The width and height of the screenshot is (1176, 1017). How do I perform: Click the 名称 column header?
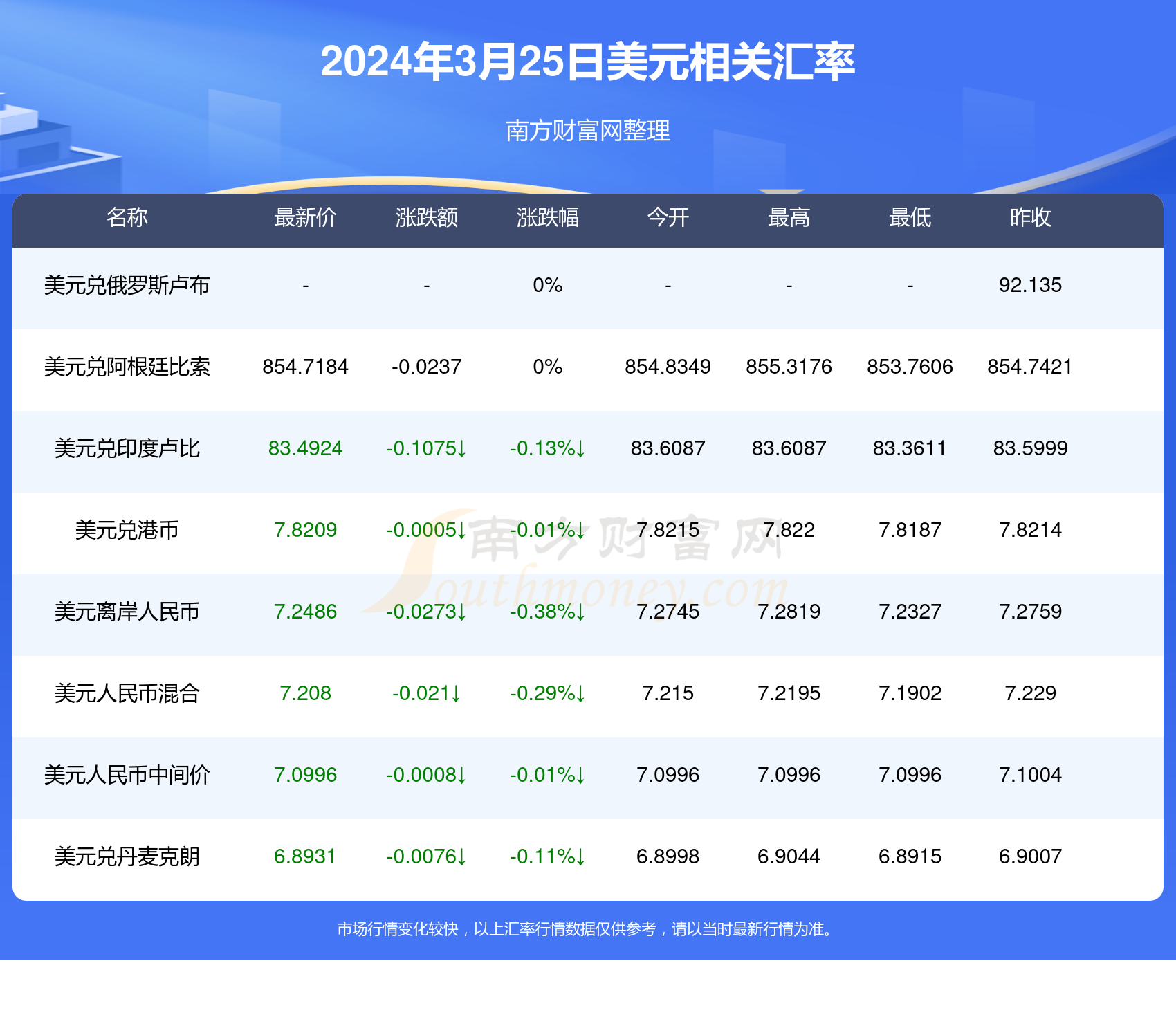click(x=127, y=218)
